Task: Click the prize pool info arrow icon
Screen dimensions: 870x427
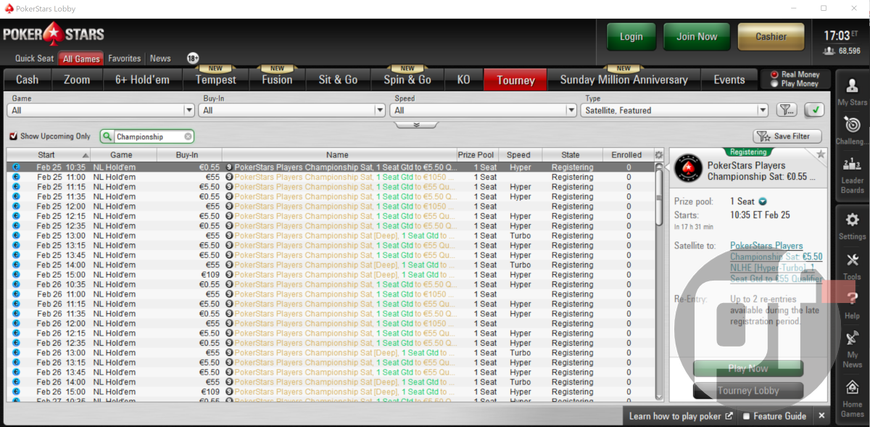Action: tap(762, 201)
